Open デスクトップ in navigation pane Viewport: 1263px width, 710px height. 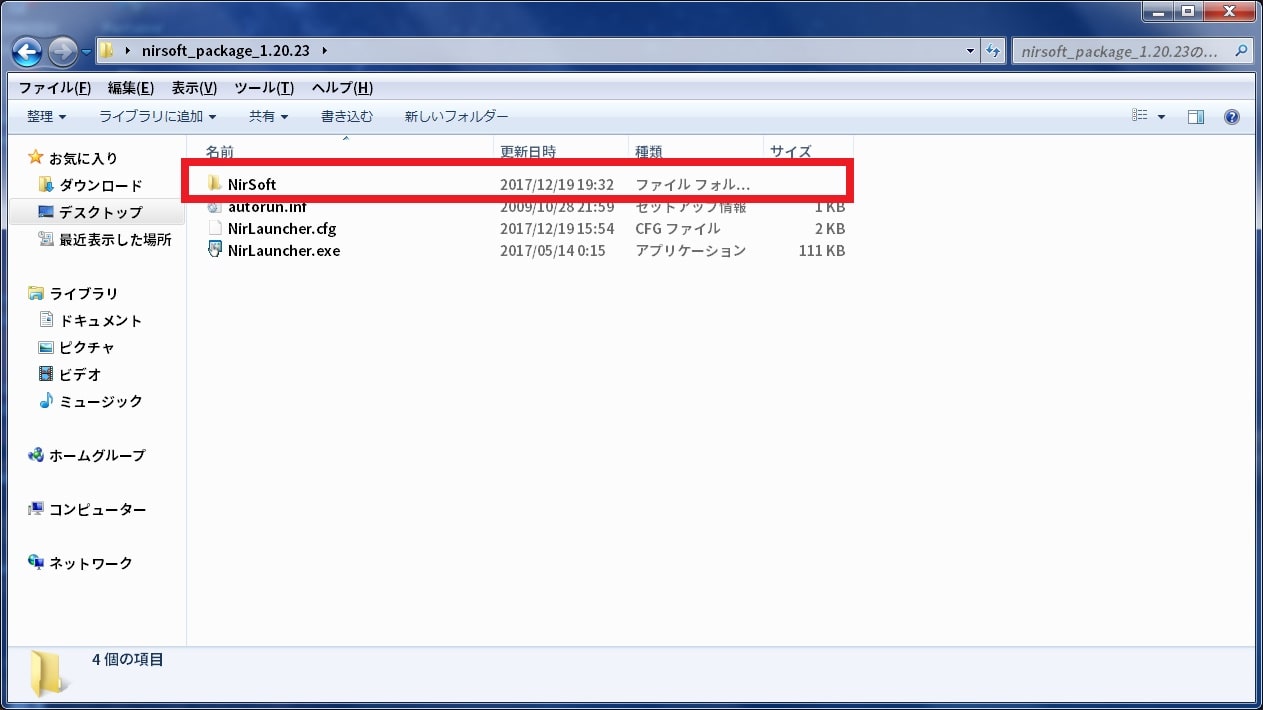[x=100, y=212]
